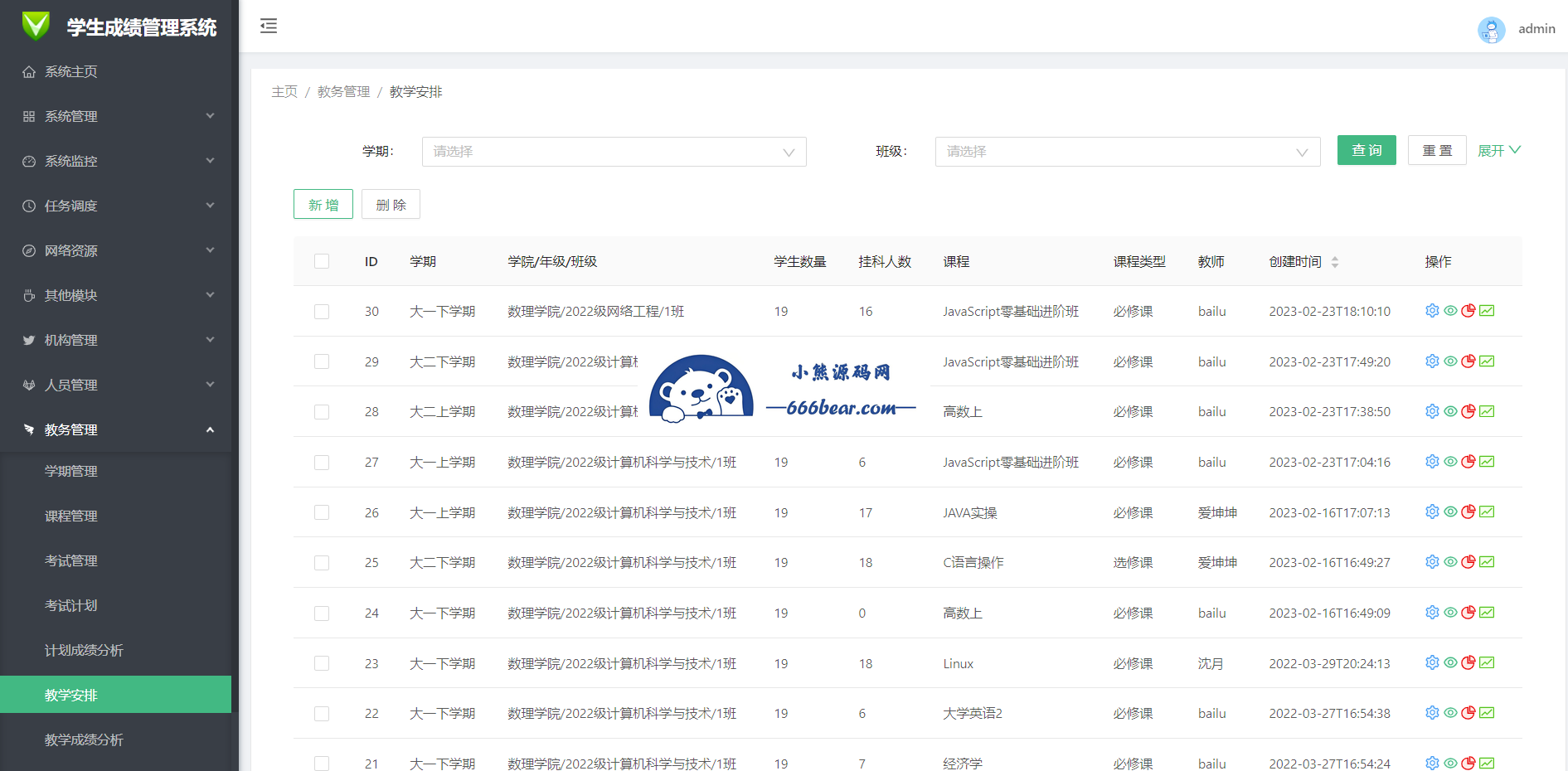Select the checkbox for row ID 25
This screenshot has height=771, width=1568.
pos(322,563)
